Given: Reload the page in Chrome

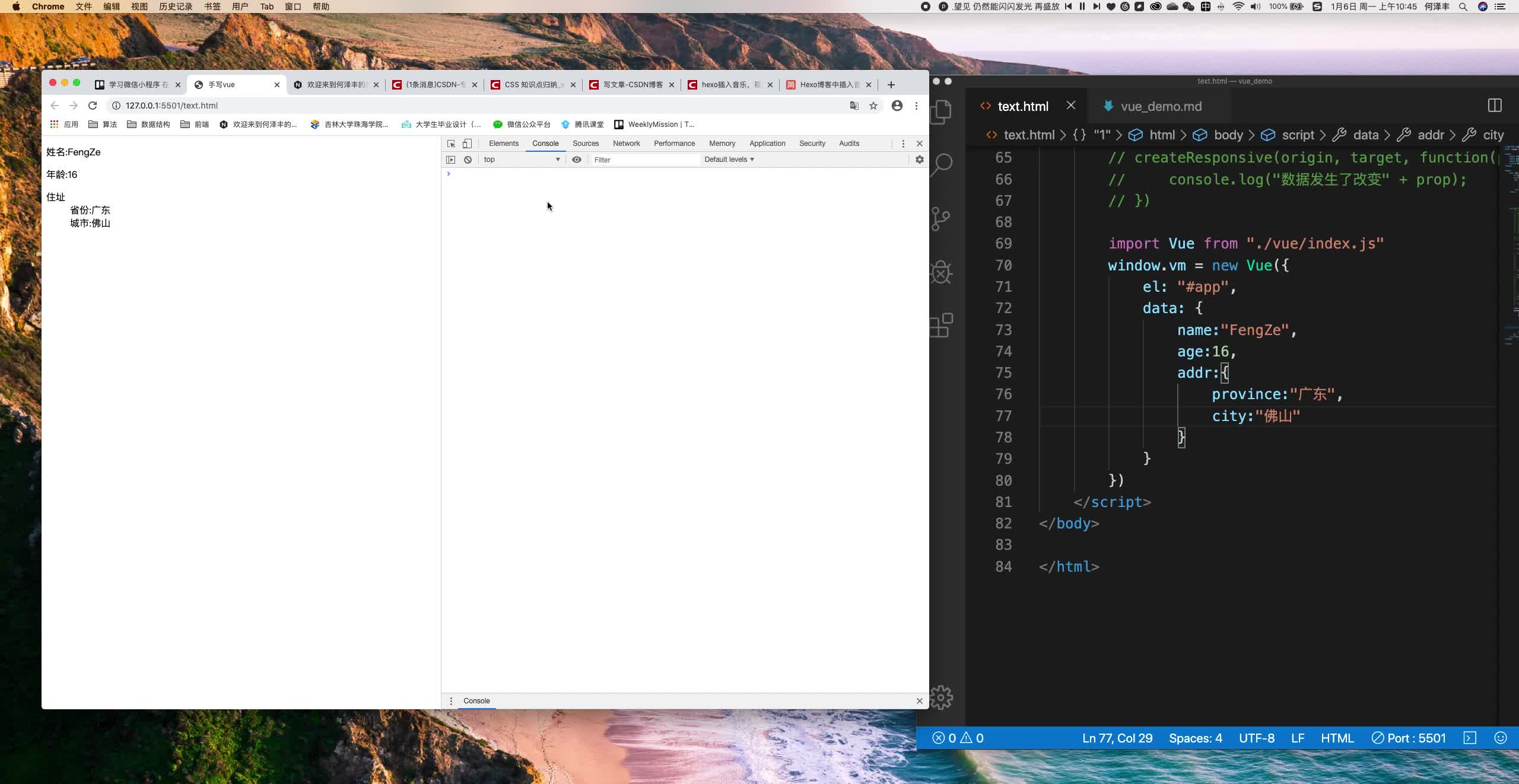Looking at the screenshot, I should point(93,106).
